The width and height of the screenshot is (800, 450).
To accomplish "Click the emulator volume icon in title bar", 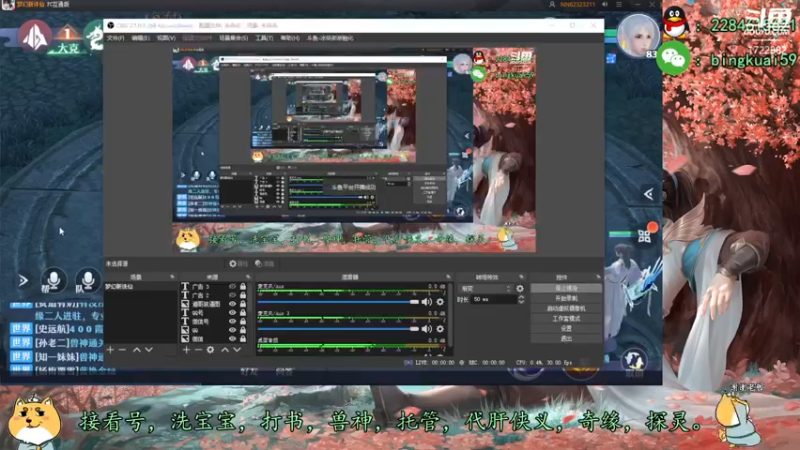I will [605, 4].
